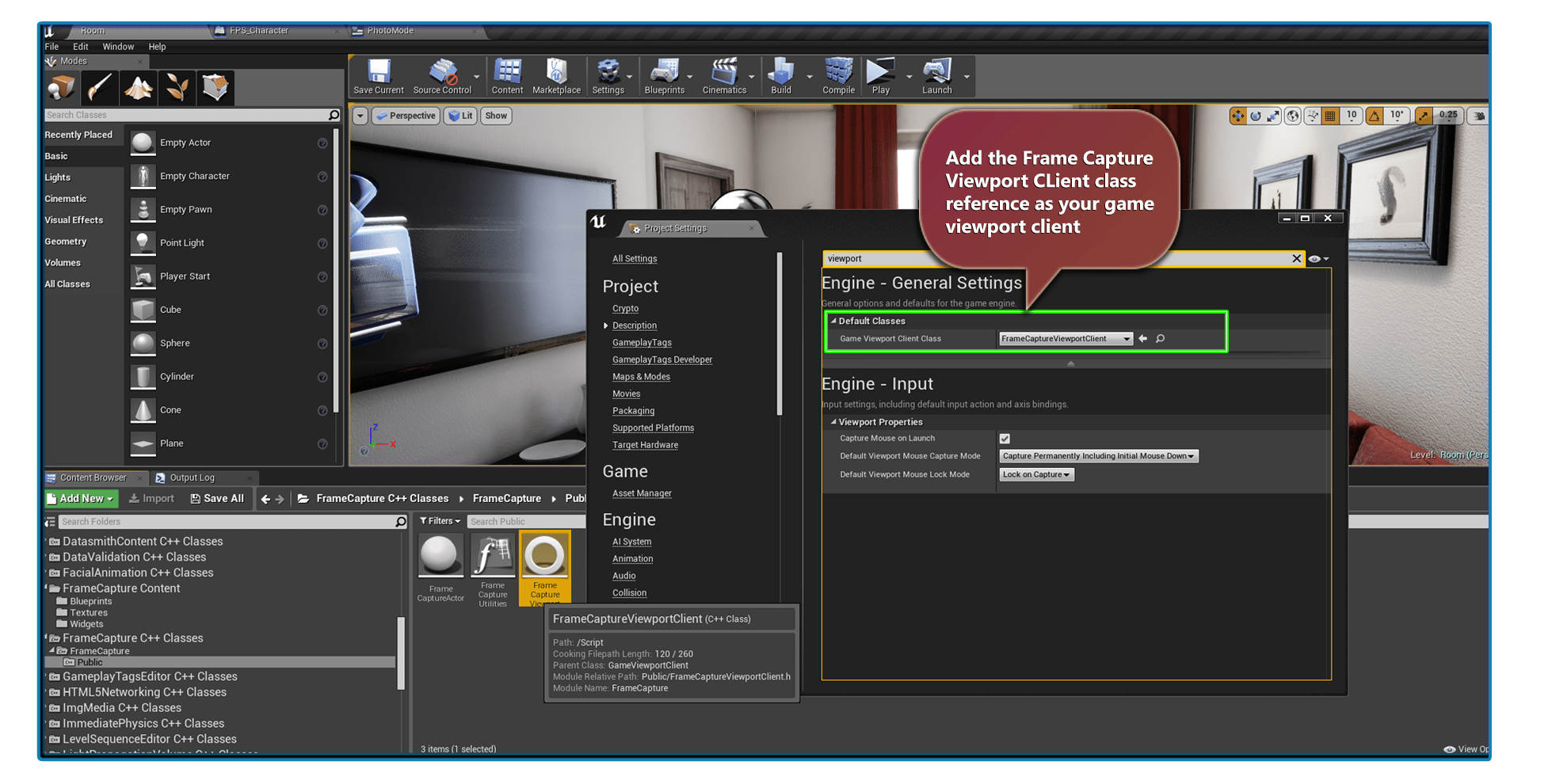This screenshot has height=784, width=1548.
Task: Open the Lock on Capture dropdown
Action: tap(1036, 475)
